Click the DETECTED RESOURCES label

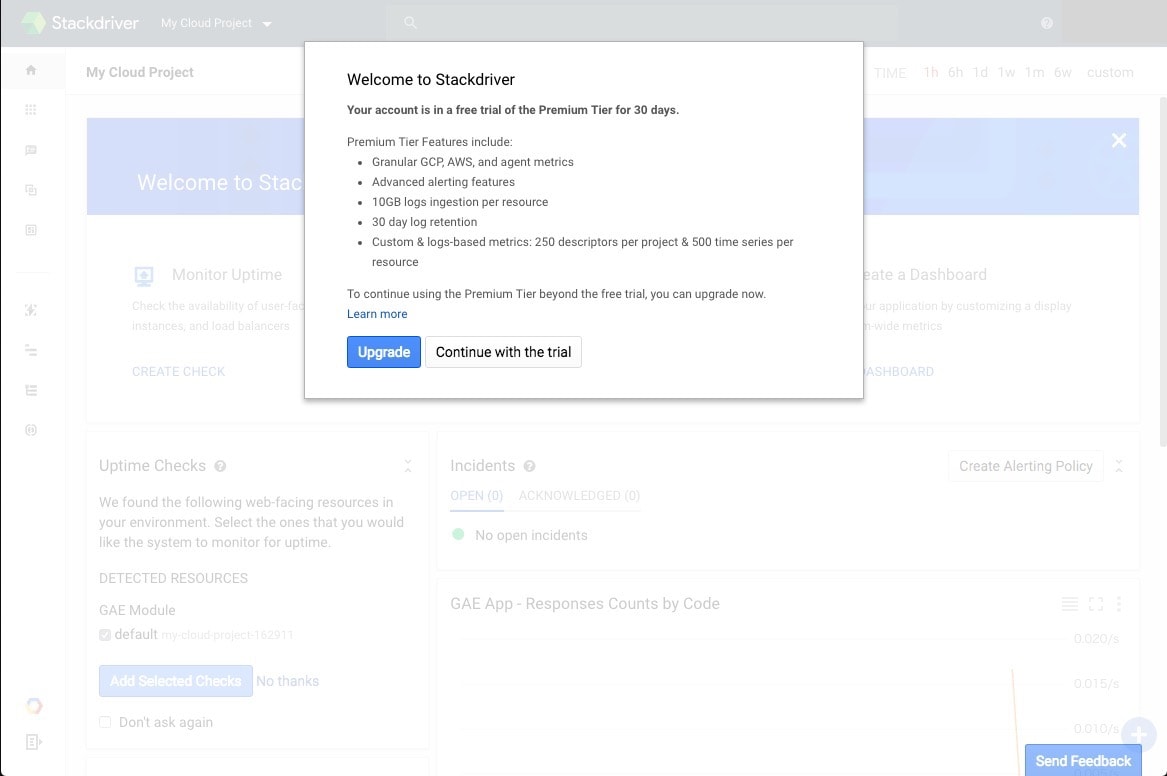(x=173, y=579)
